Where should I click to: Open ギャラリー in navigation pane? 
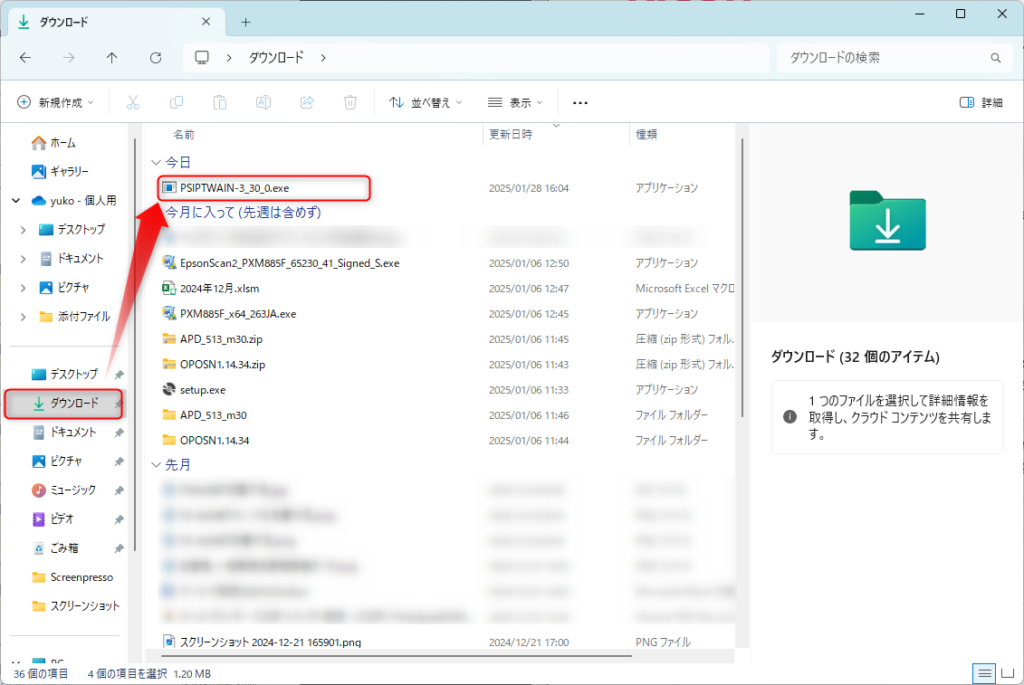(60, 171)
